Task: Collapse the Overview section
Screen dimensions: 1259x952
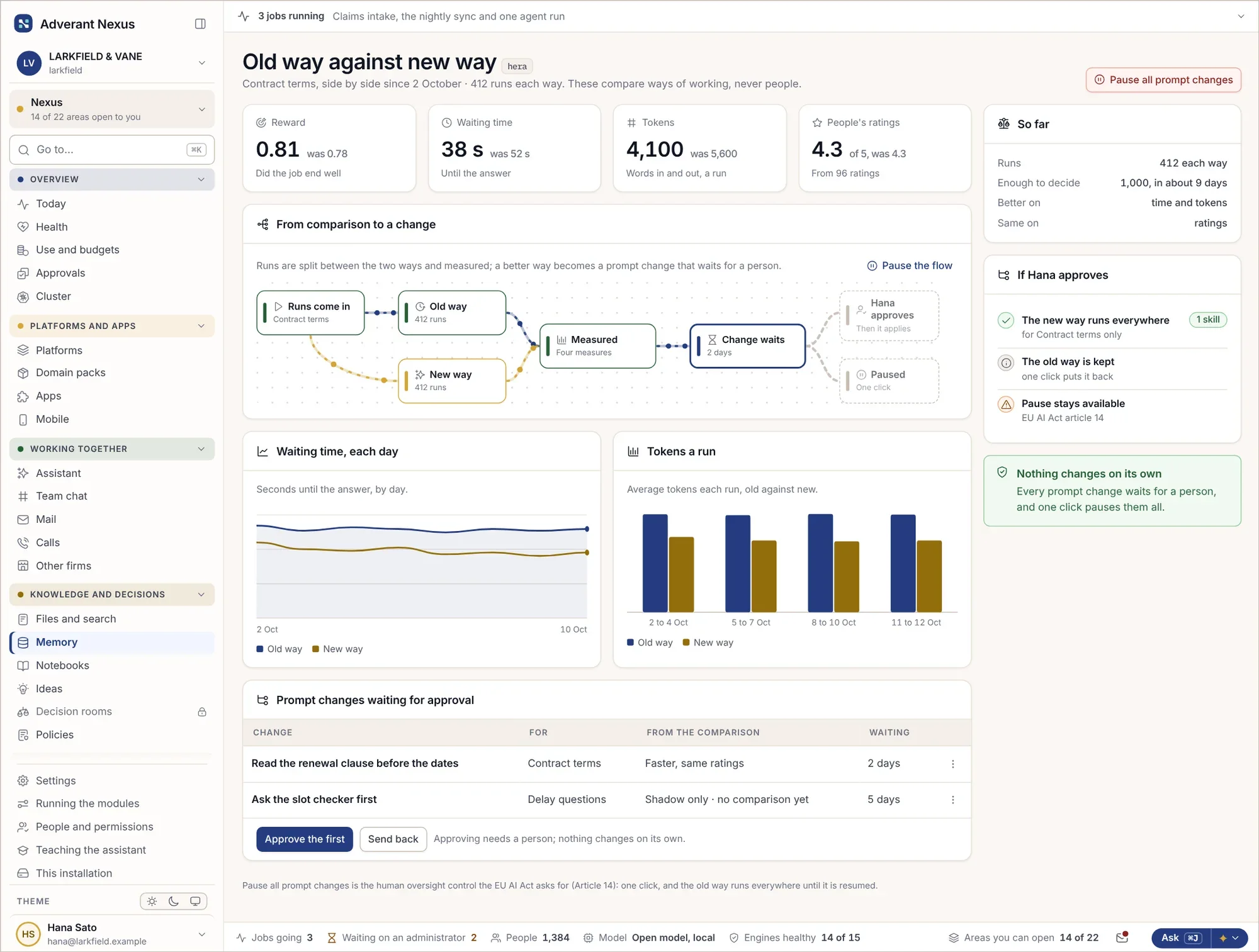Action: click(112, 179)
